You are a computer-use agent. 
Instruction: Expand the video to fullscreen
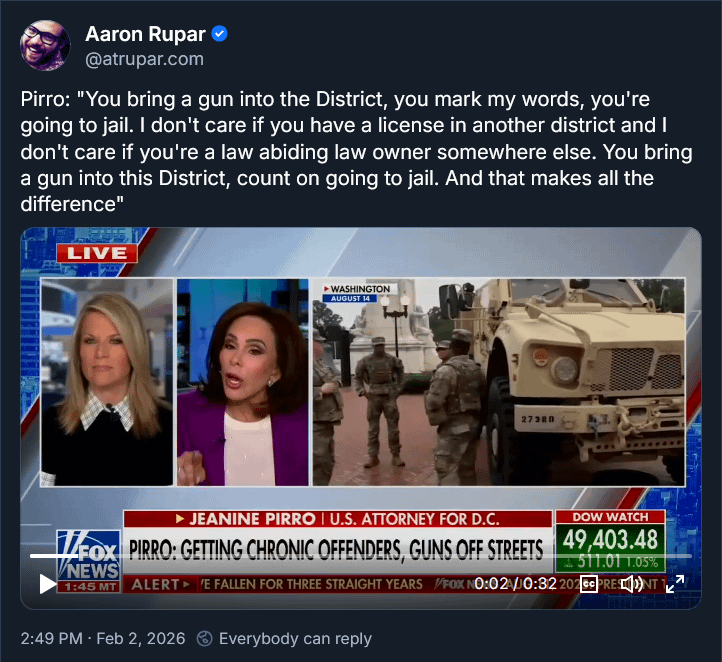(x=675, y=584)
